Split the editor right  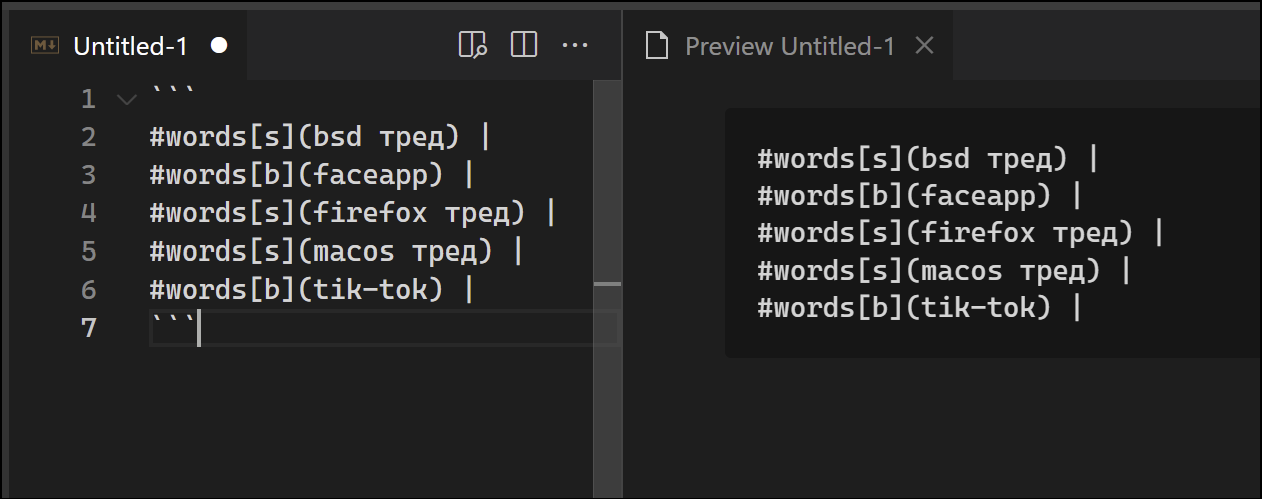tap(524, 45)
